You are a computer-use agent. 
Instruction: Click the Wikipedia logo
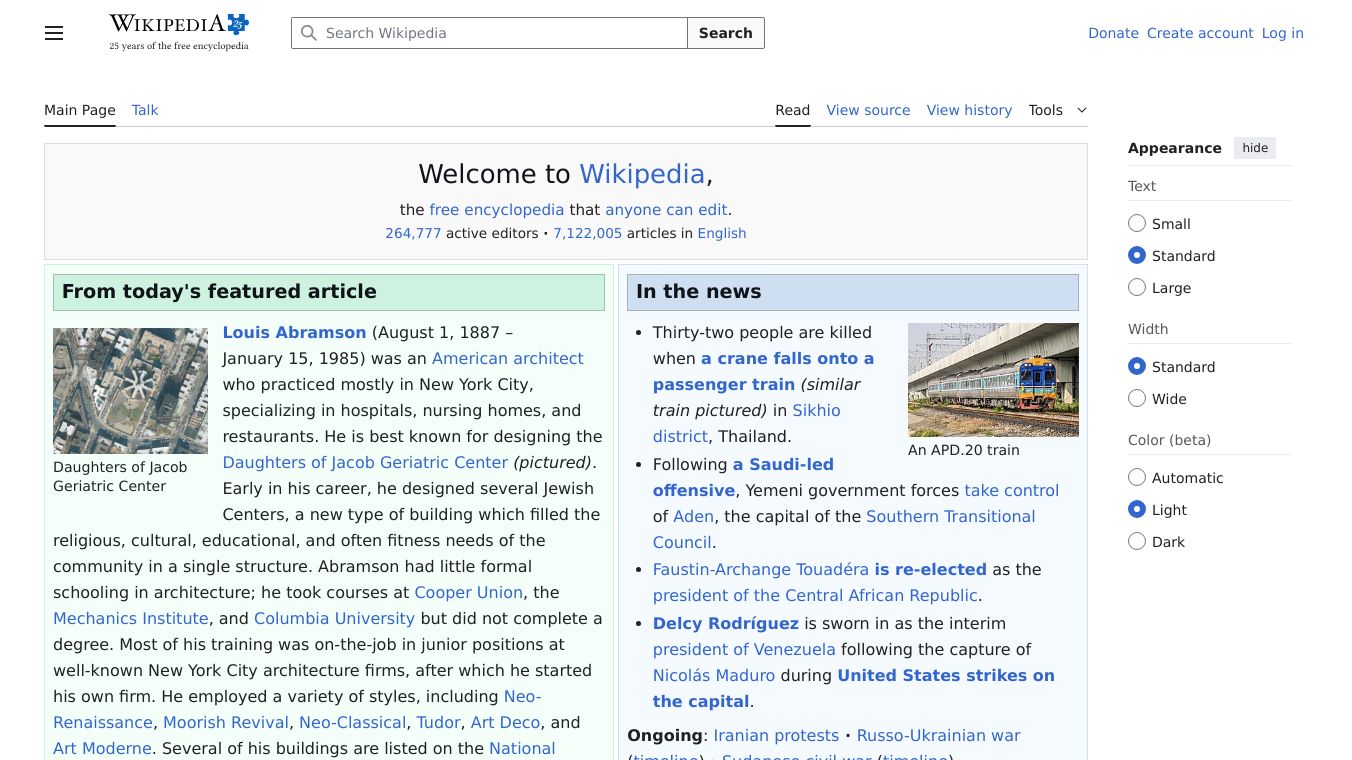coord(179,32)
